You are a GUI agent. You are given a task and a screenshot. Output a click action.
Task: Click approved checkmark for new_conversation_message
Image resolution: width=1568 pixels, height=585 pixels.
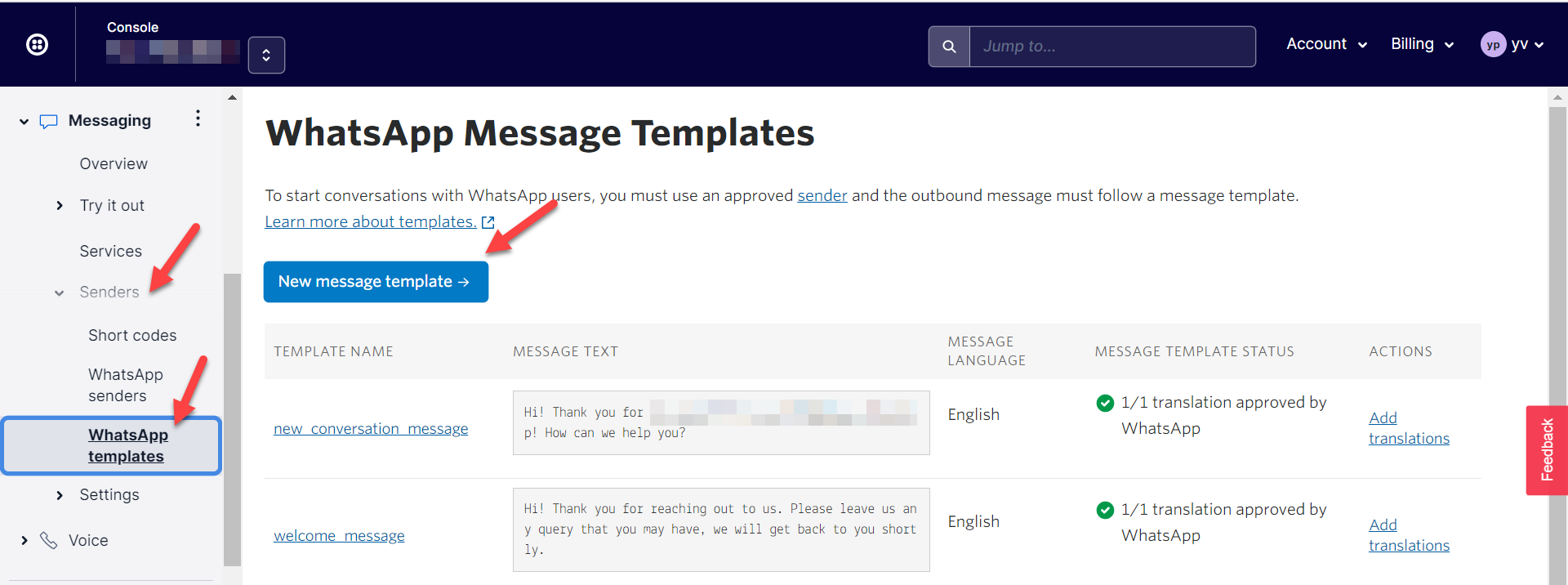click(1105, 403)
